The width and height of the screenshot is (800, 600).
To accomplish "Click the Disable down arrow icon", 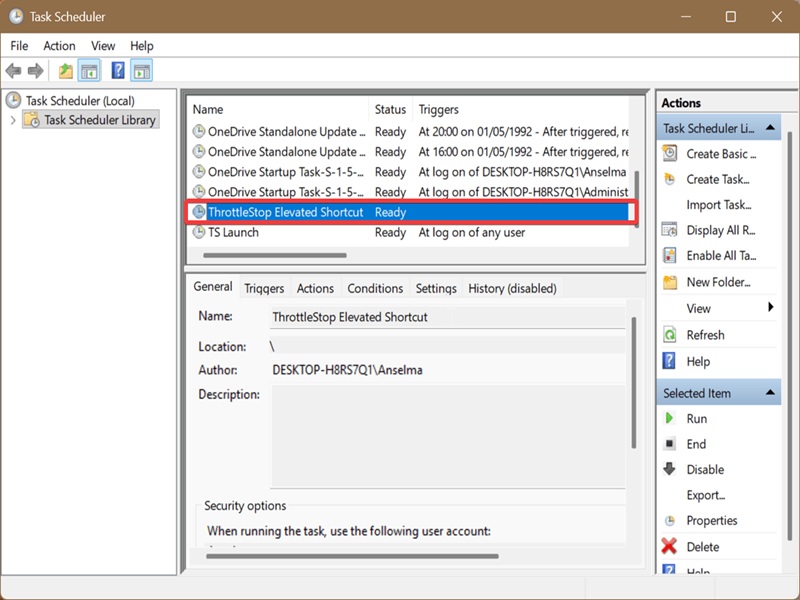I will pos(669,469).
